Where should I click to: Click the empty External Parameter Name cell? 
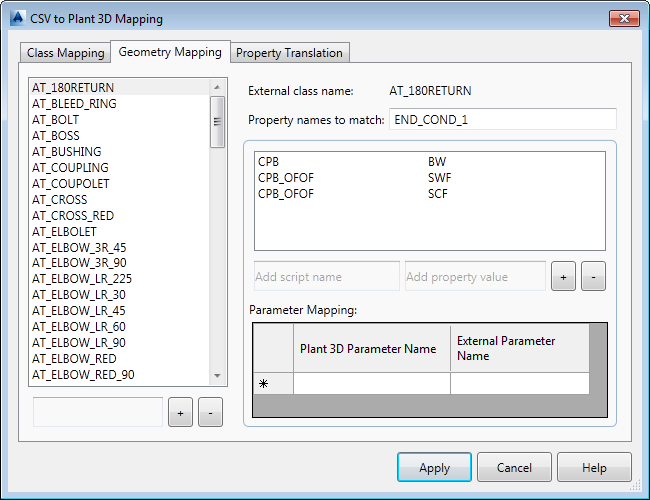519,383
